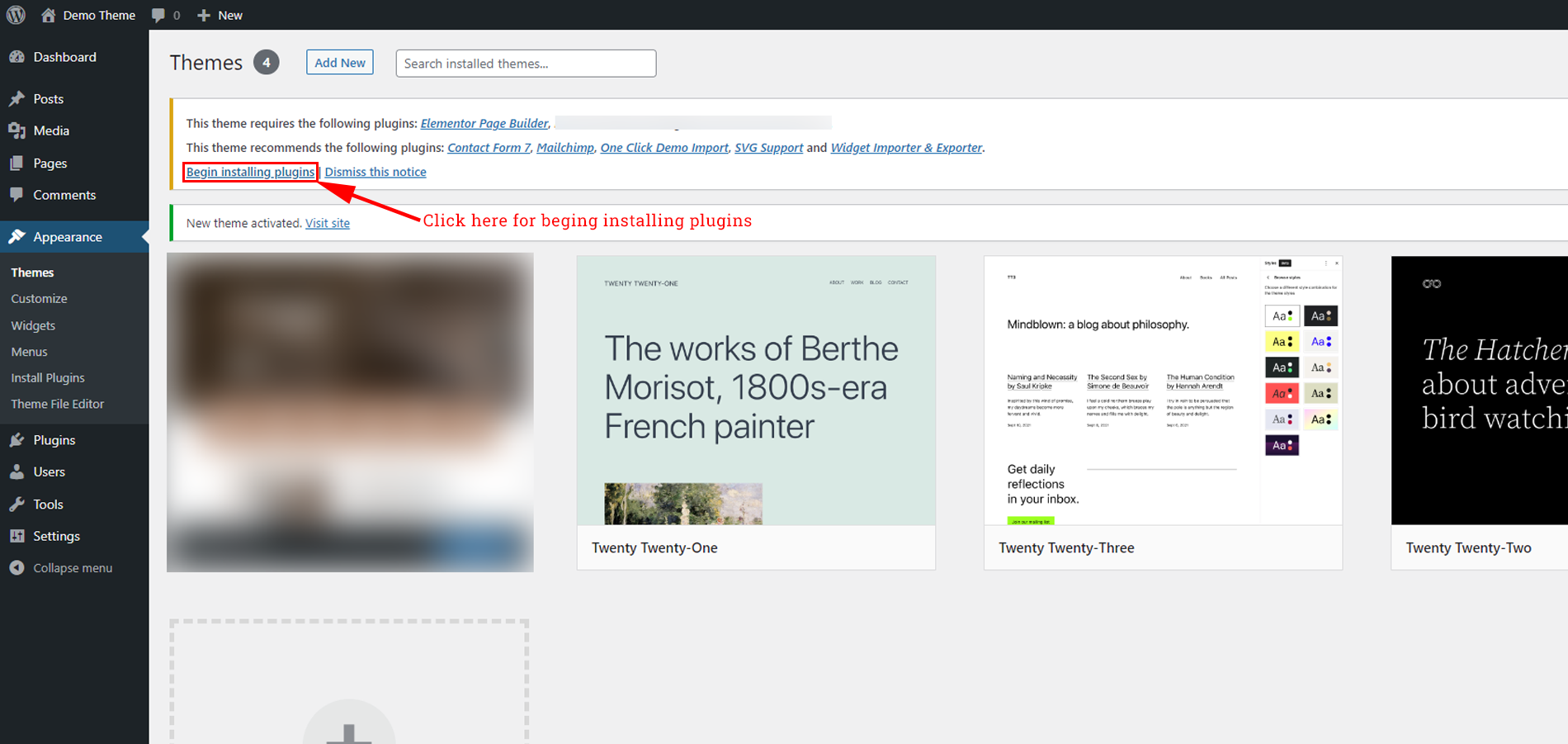Visit the site from the activation notice
1568x744 pixels.
(328, 223)
